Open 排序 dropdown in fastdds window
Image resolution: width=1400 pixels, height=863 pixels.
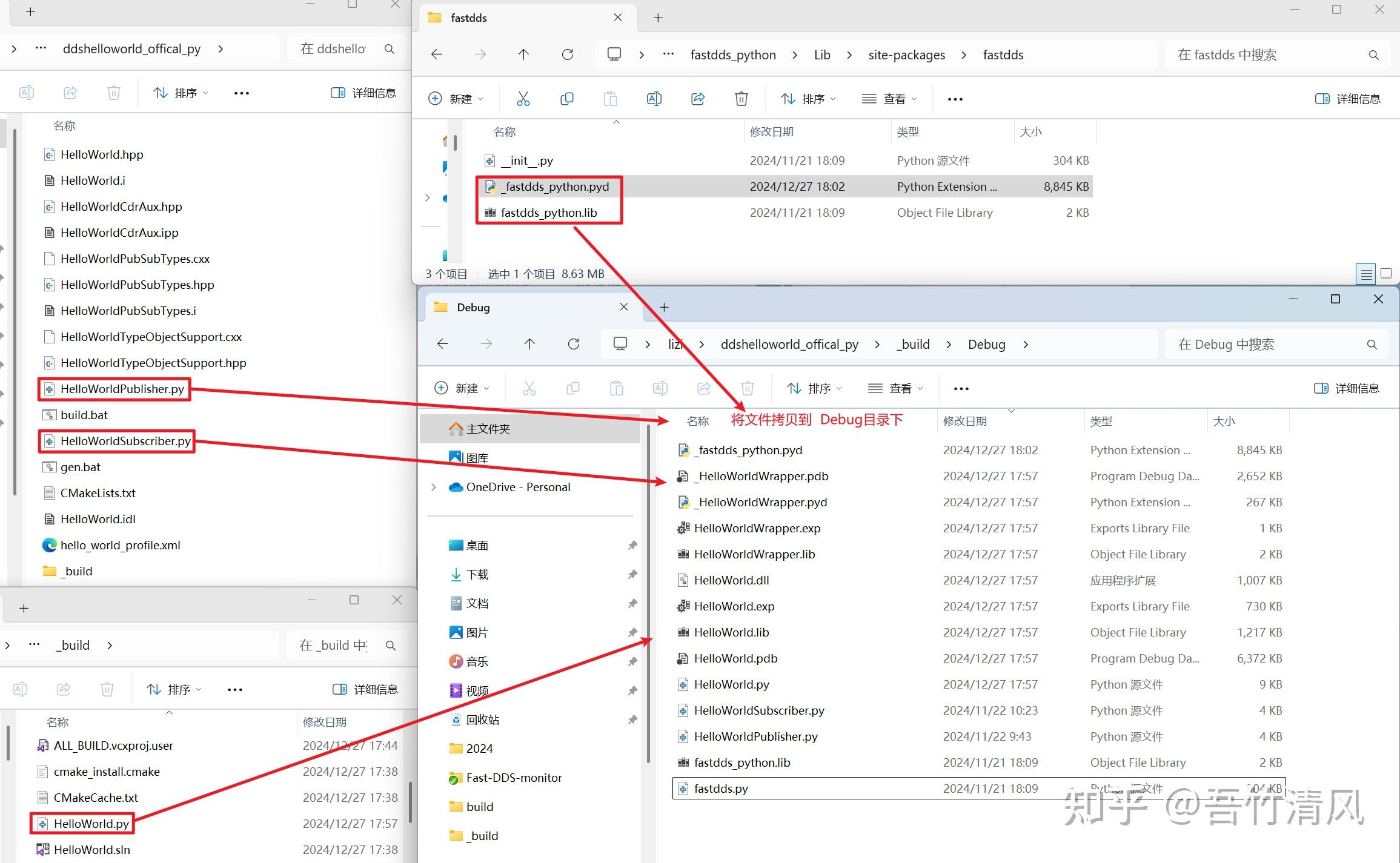coord(808,99)
